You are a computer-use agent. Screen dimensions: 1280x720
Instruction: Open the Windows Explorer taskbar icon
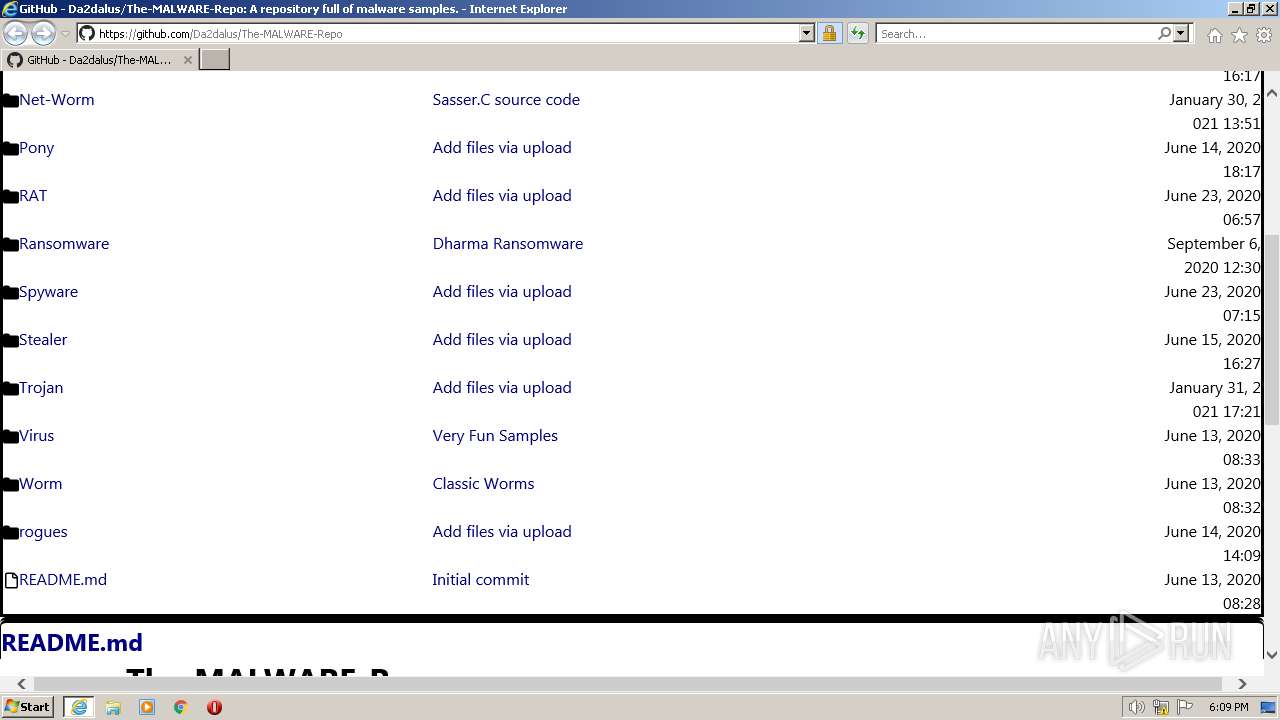(113, 707)
